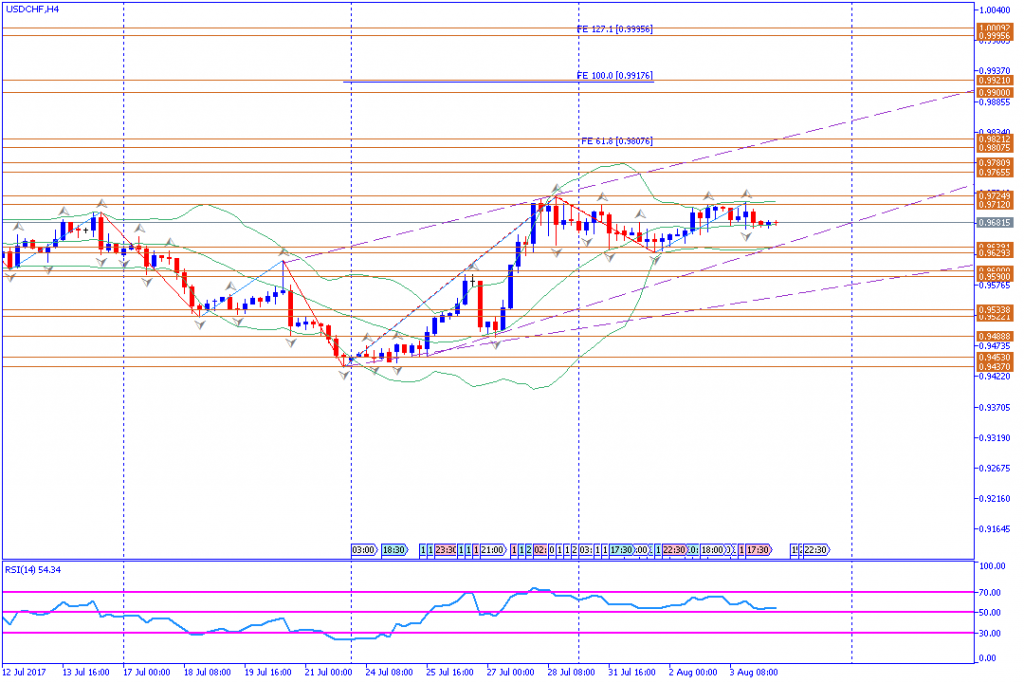The height and width of the screenshot is (683, 1024).
Task: Click the USDCHF,H4 chart title
Action: pyautogui.click(x=31, y=8)
